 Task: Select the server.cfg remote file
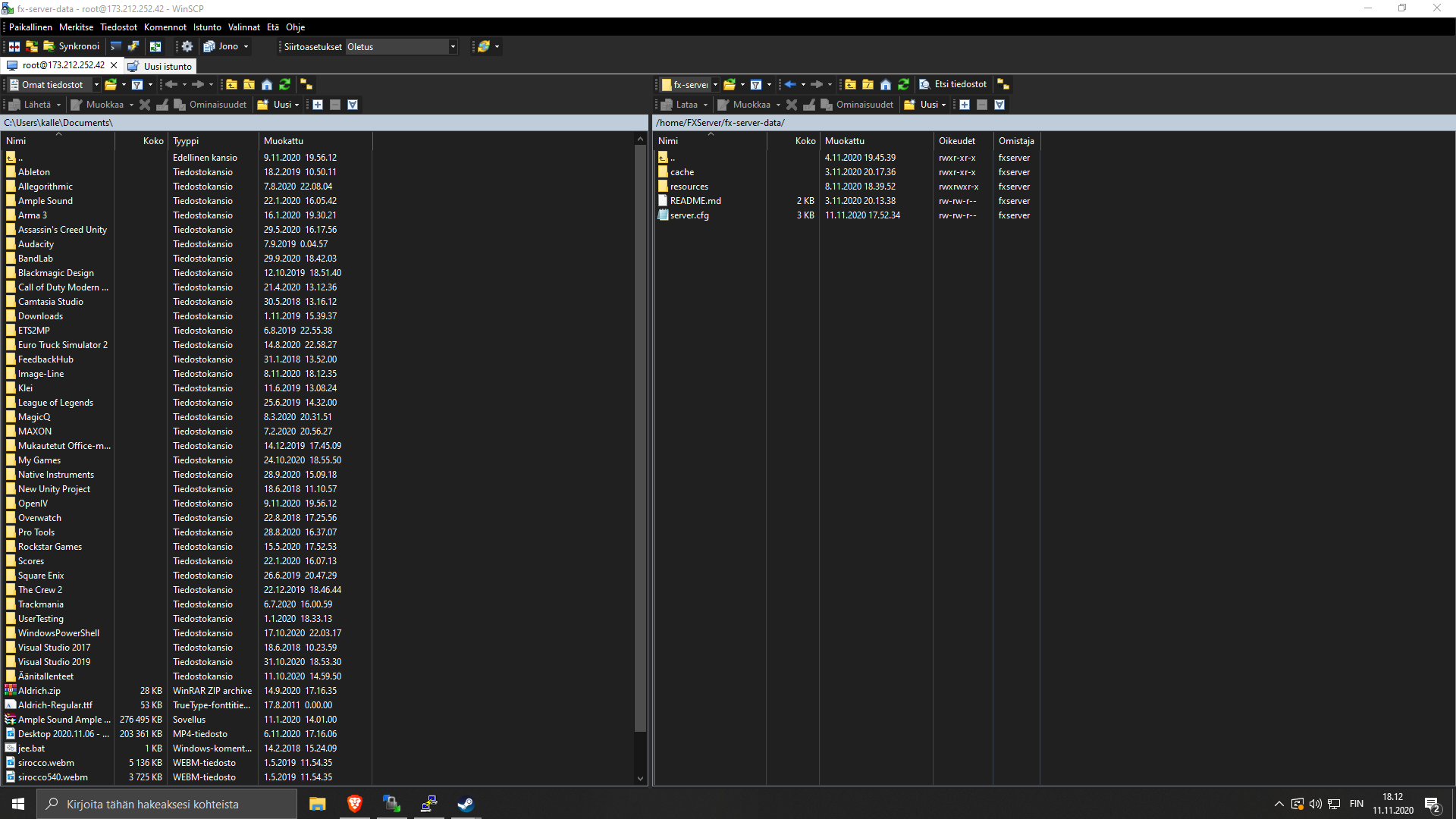click(689, 215)
